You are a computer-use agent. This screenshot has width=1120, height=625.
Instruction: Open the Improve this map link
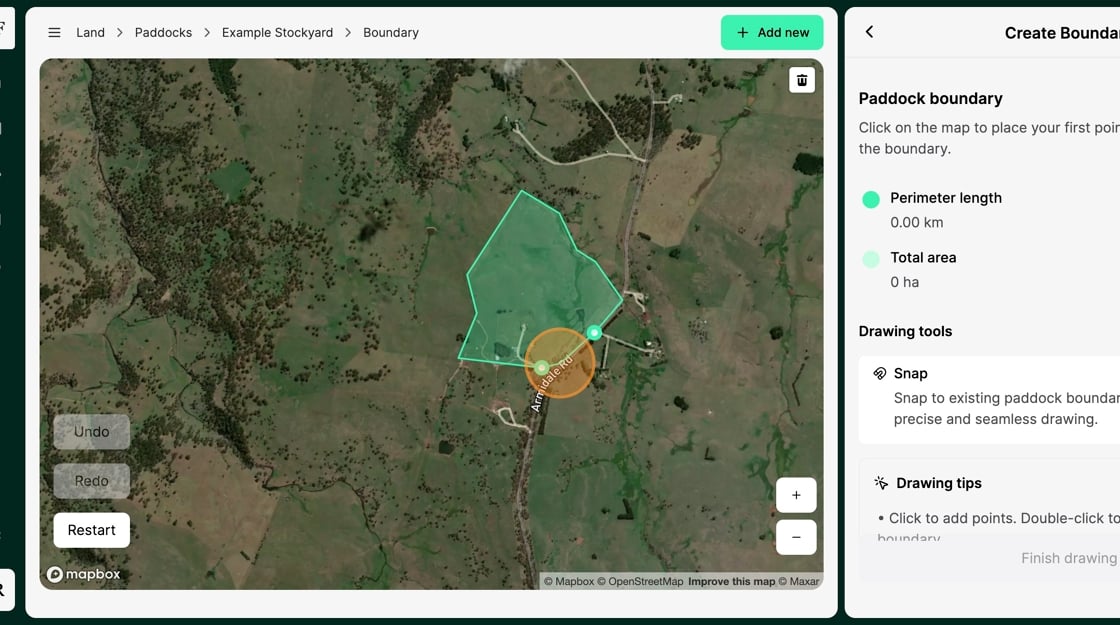click(731, 581)
